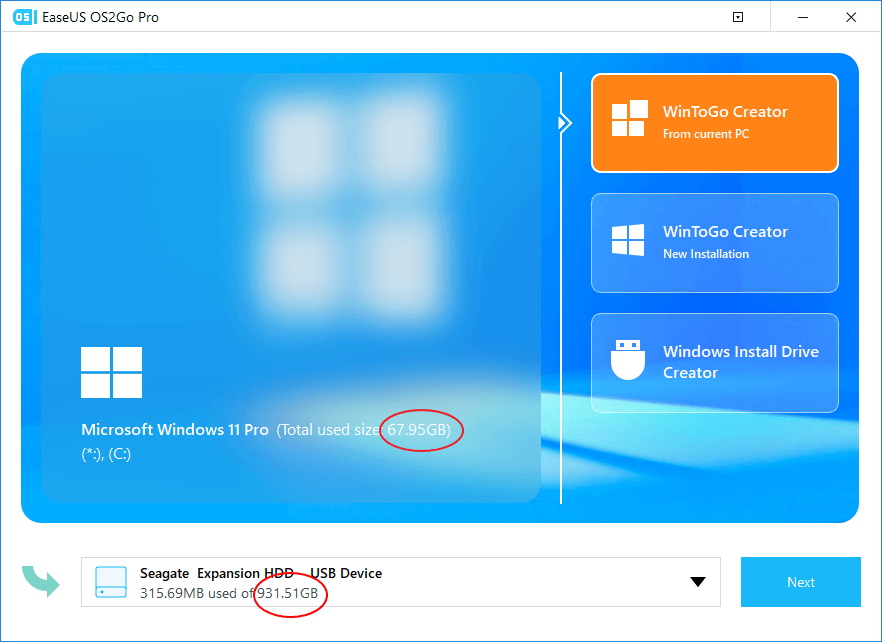This screenshot has width=882, height=642.
Task: Click the Next button
Action: click(800, 582)
